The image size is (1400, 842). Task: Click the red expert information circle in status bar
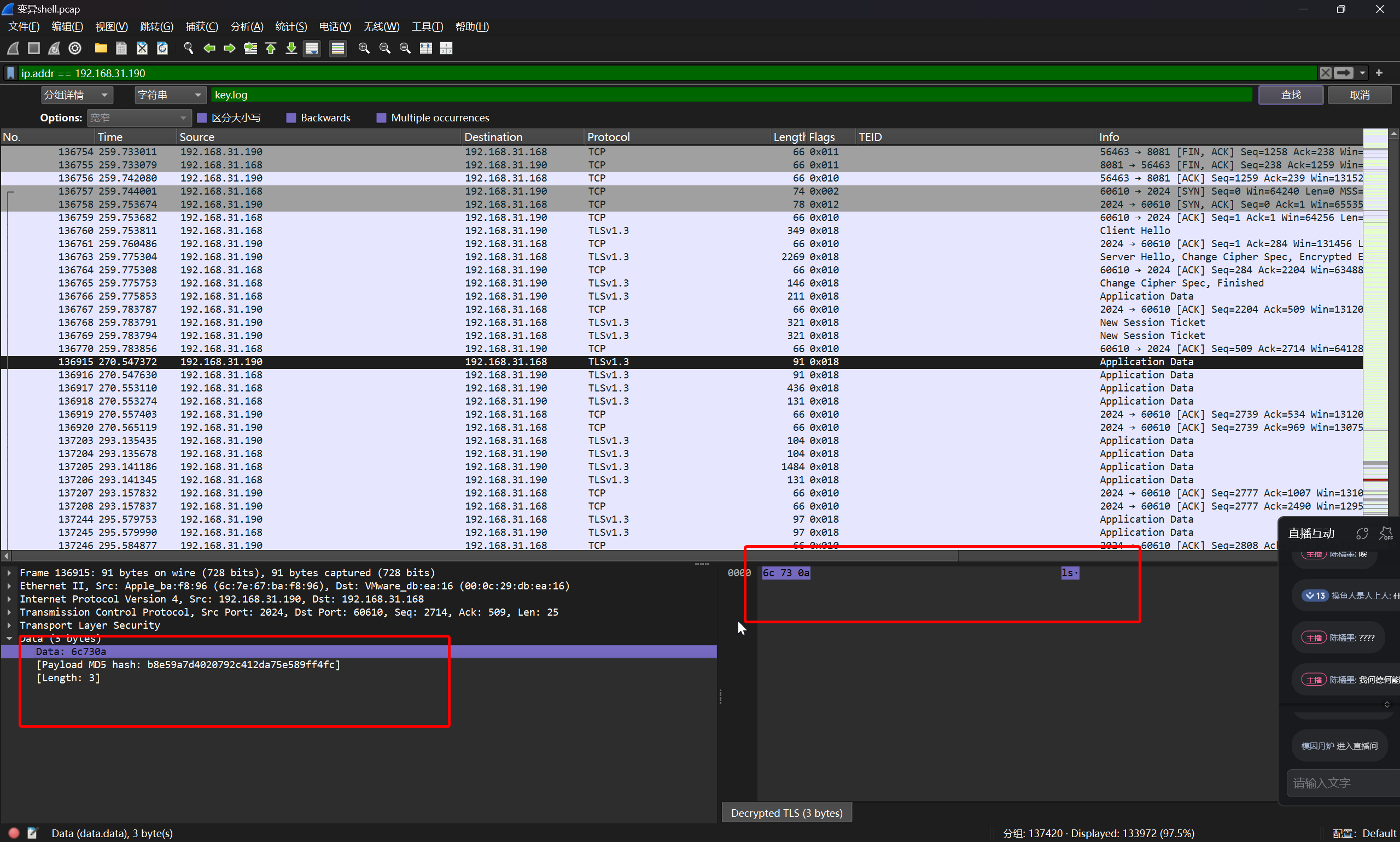point(14,833)
